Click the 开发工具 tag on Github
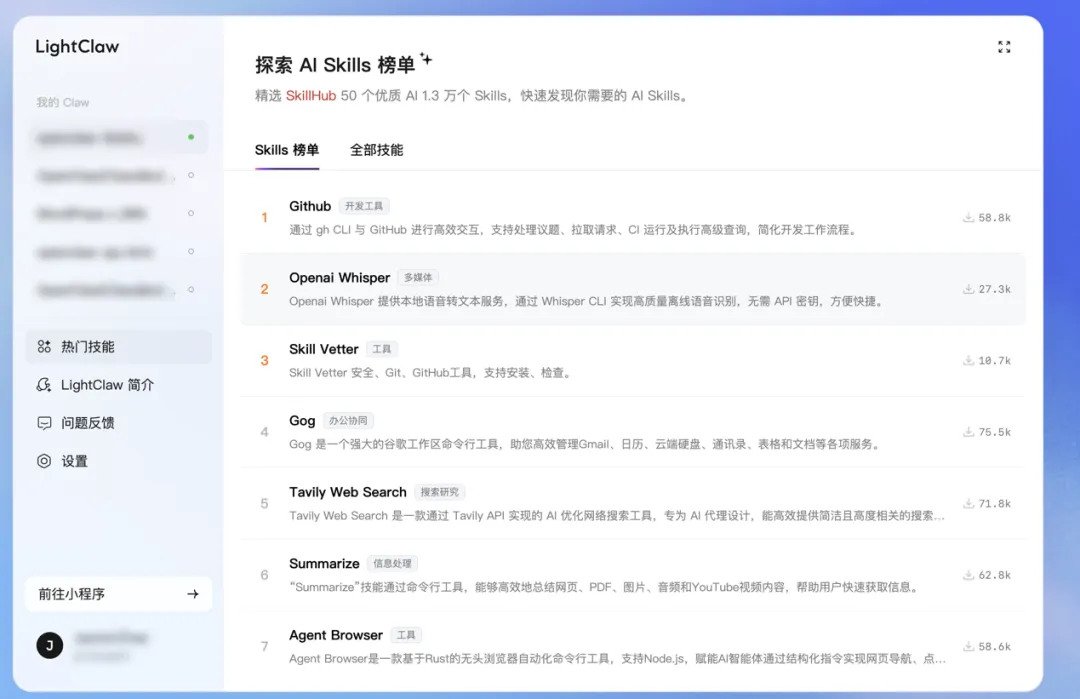Image resolution: width=1080 pixels, height=699 pixels. [364, 206]
